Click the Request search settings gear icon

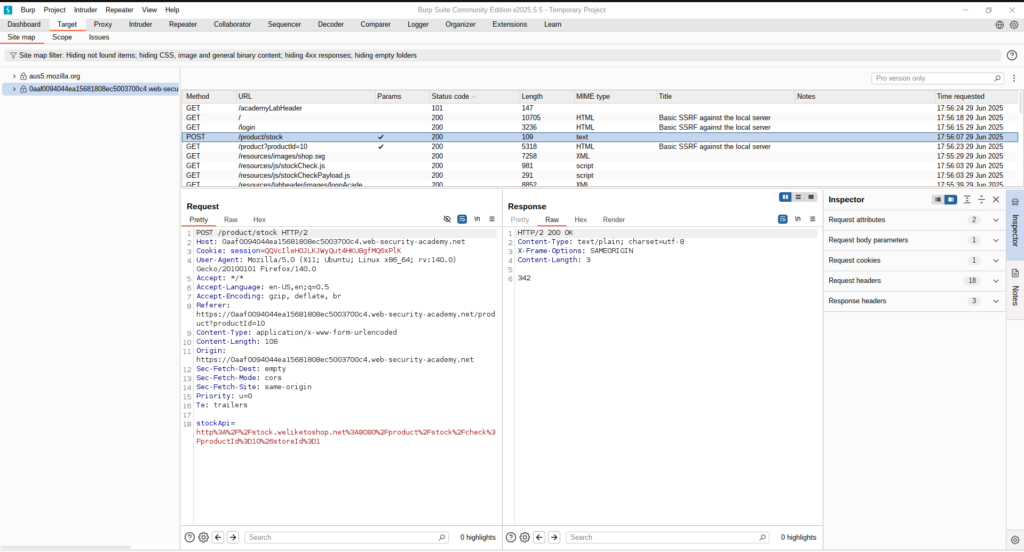point(203,537)
